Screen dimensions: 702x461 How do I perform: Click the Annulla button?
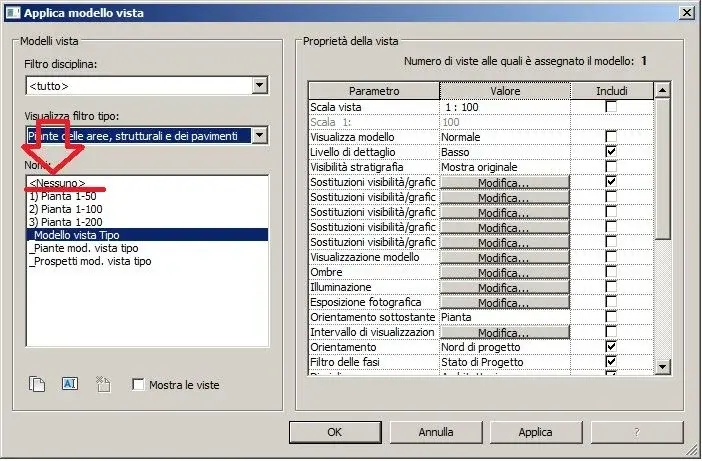click(436, 432)
